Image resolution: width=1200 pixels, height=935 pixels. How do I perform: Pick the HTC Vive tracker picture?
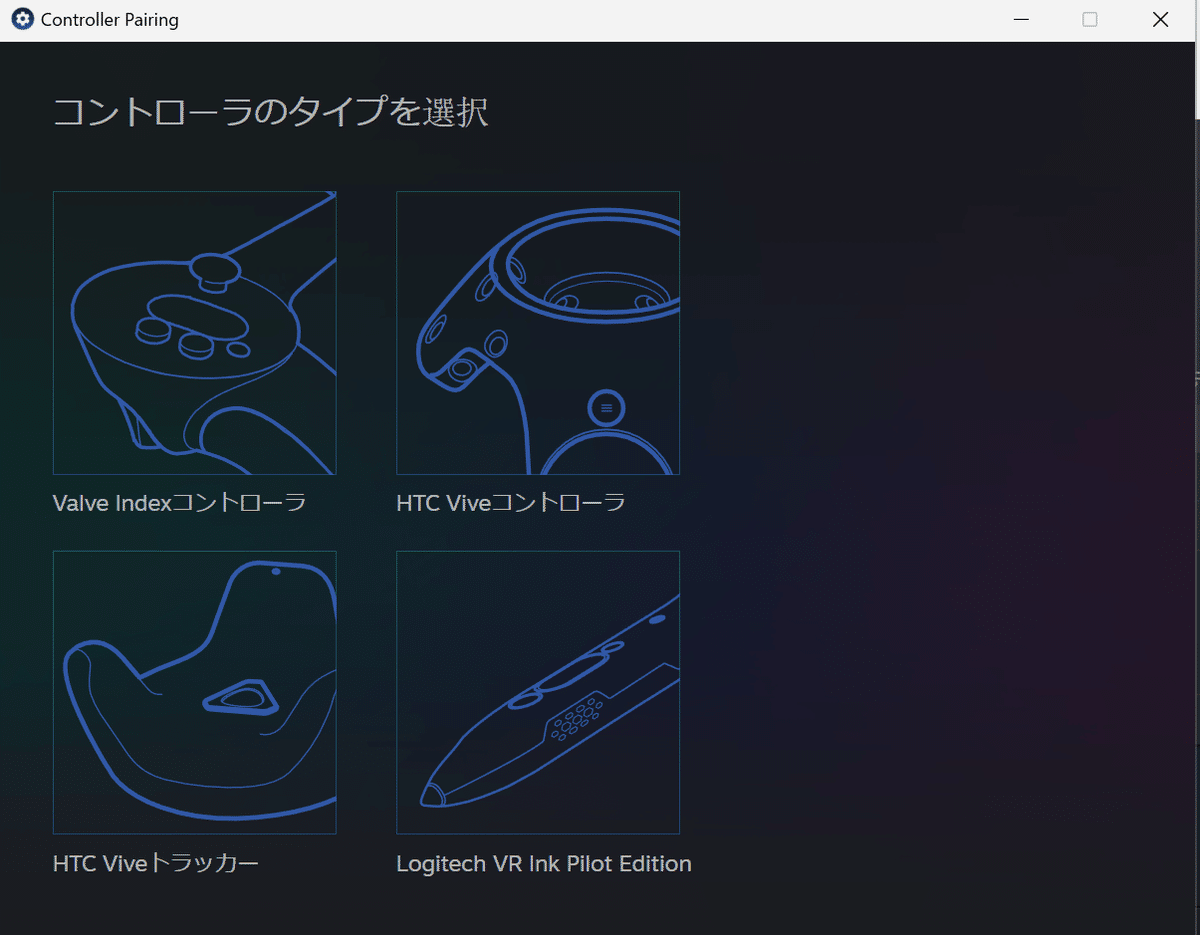coord(194,692)
